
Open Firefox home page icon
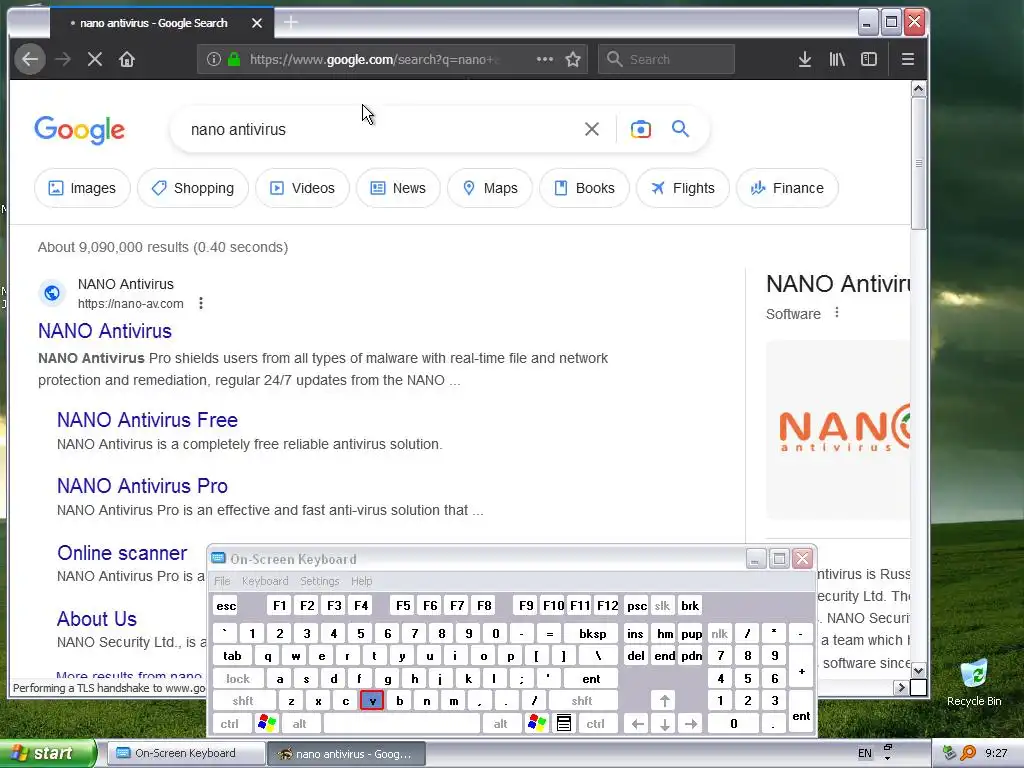coord(127,59)
